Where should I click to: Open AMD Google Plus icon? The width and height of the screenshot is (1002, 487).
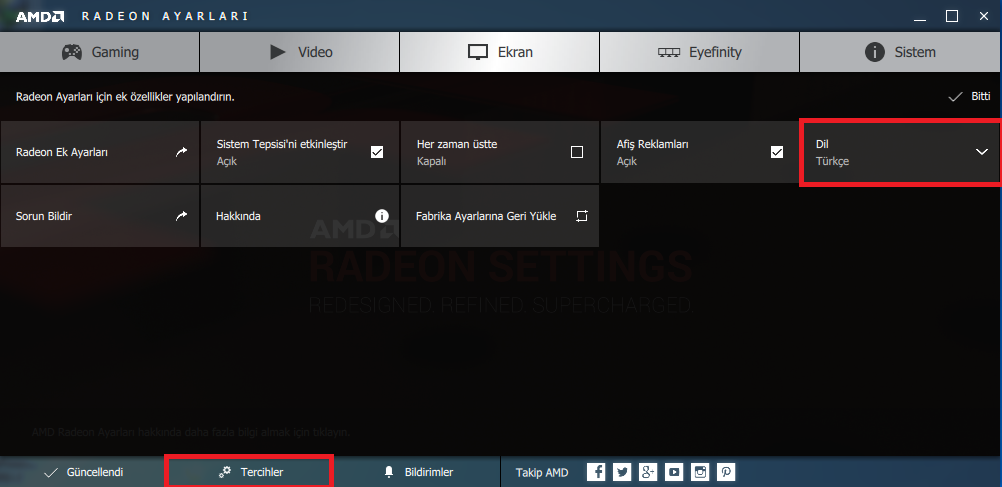[648, 472]
